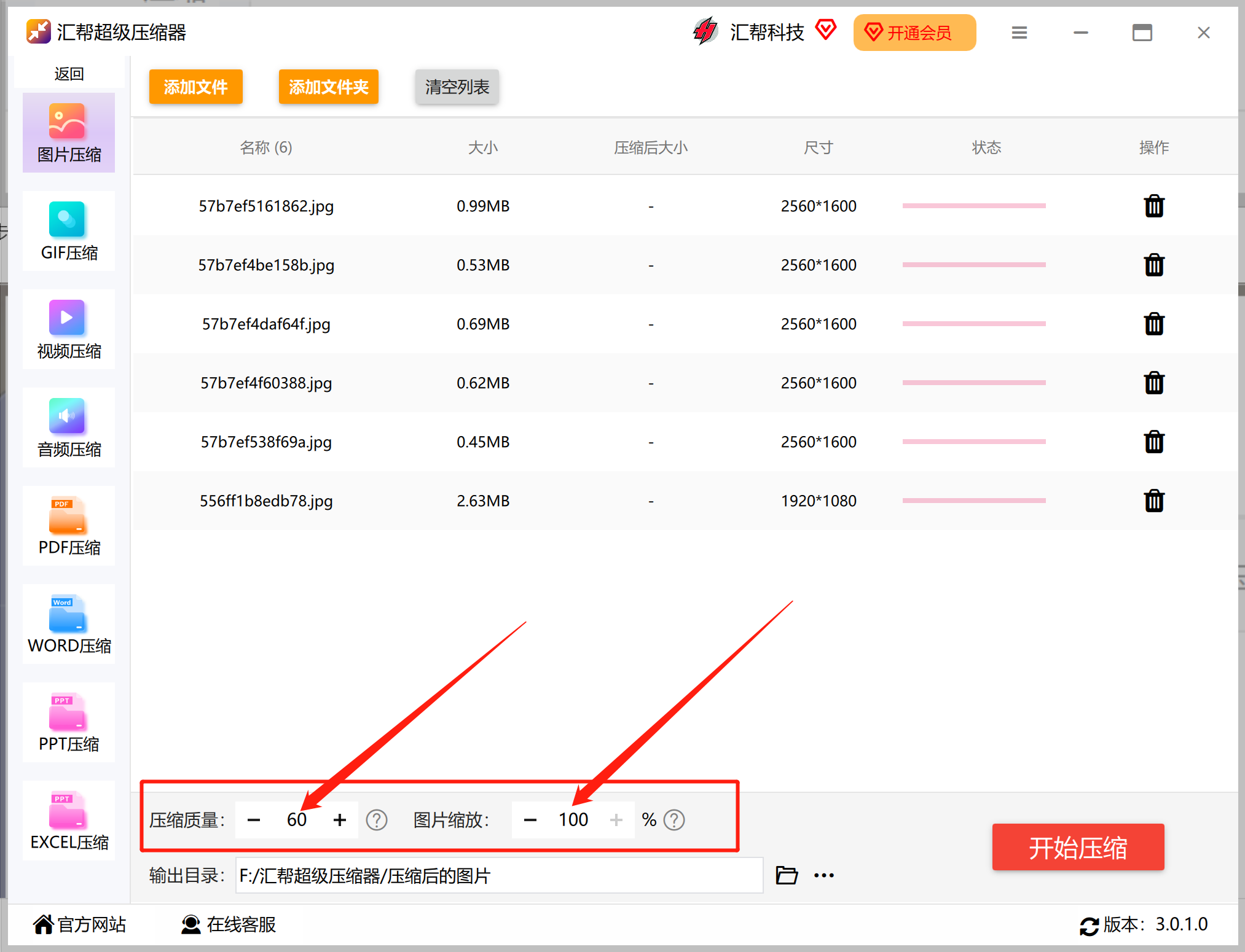
Task: Open the EXCEL压缩 tool icon
Action: pos(67,809)
